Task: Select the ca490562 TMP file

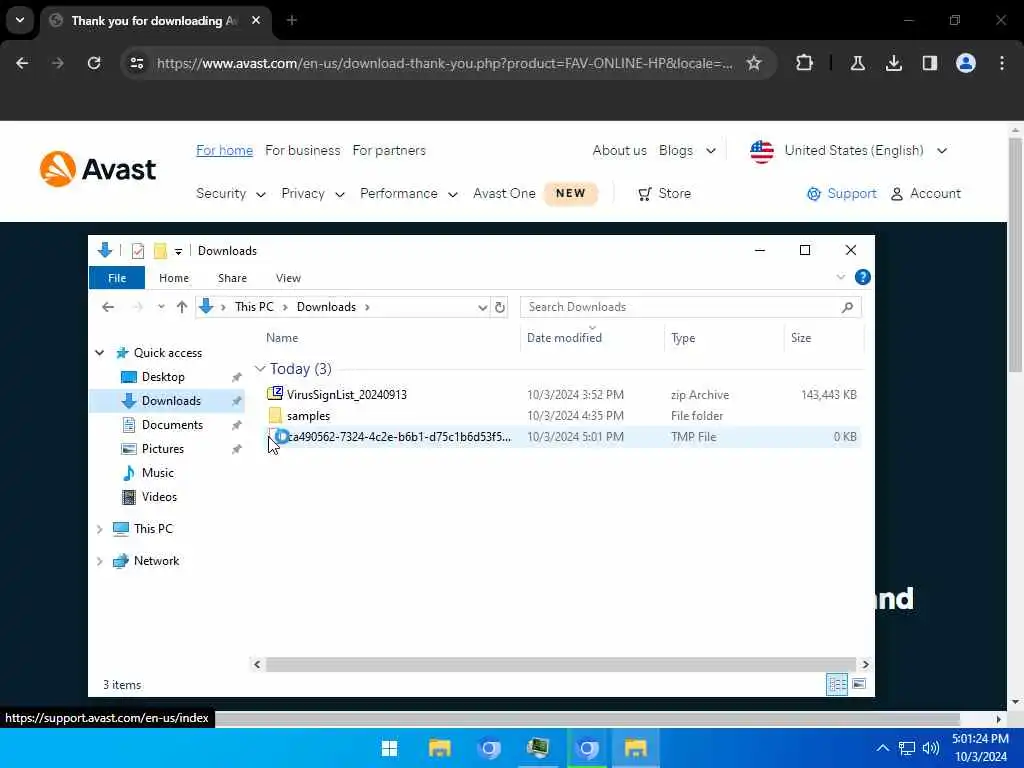Action: coord(399,436)
